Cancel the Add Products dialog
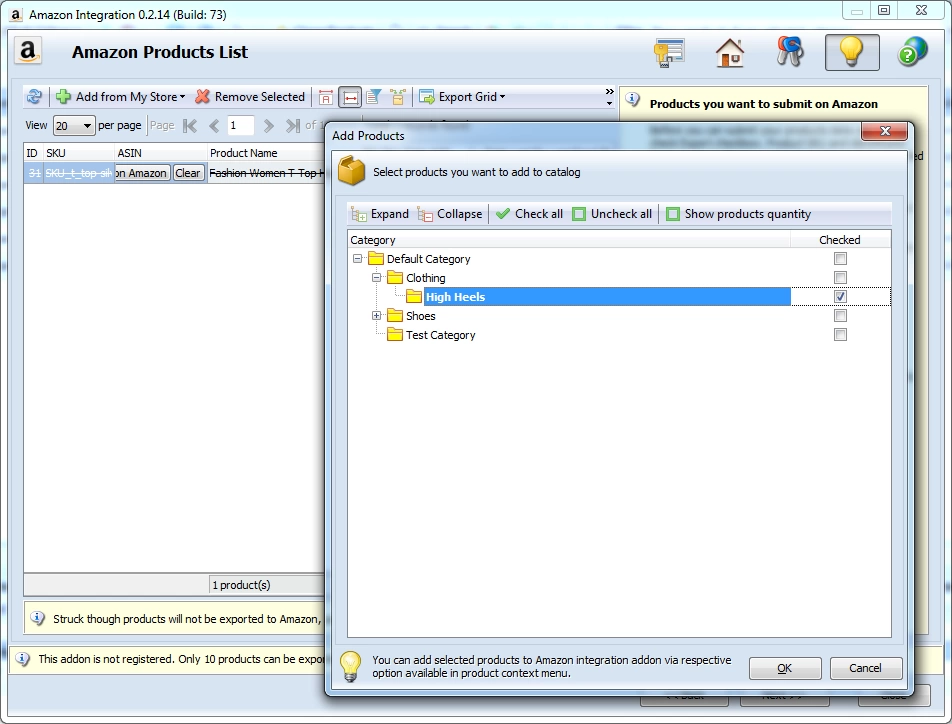 click(866, 668)
